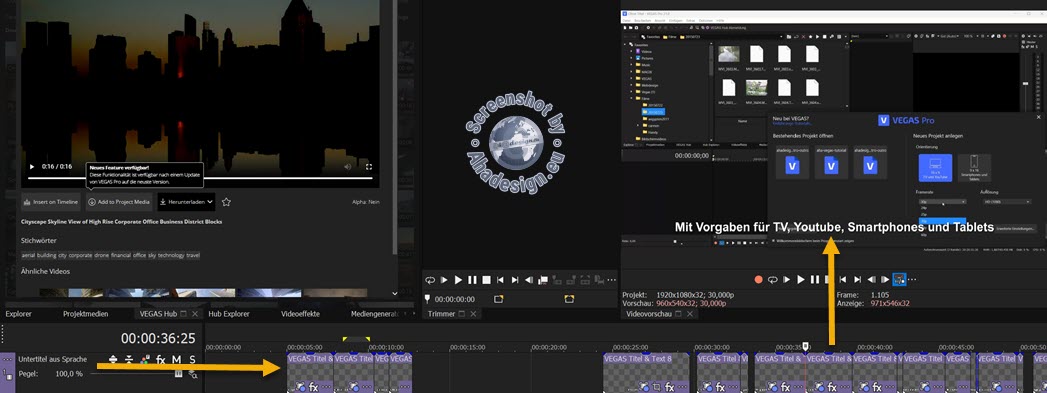Click Play in the Videovorschau toolbar
Screen dimensions: 1047x393
click(801, 280)
